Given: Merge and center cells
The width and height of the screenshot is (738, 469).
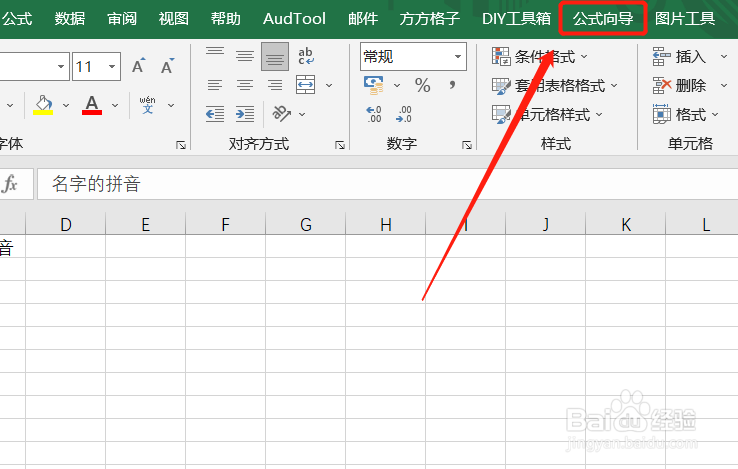Looking at the screenshot, I should [305, 85].
